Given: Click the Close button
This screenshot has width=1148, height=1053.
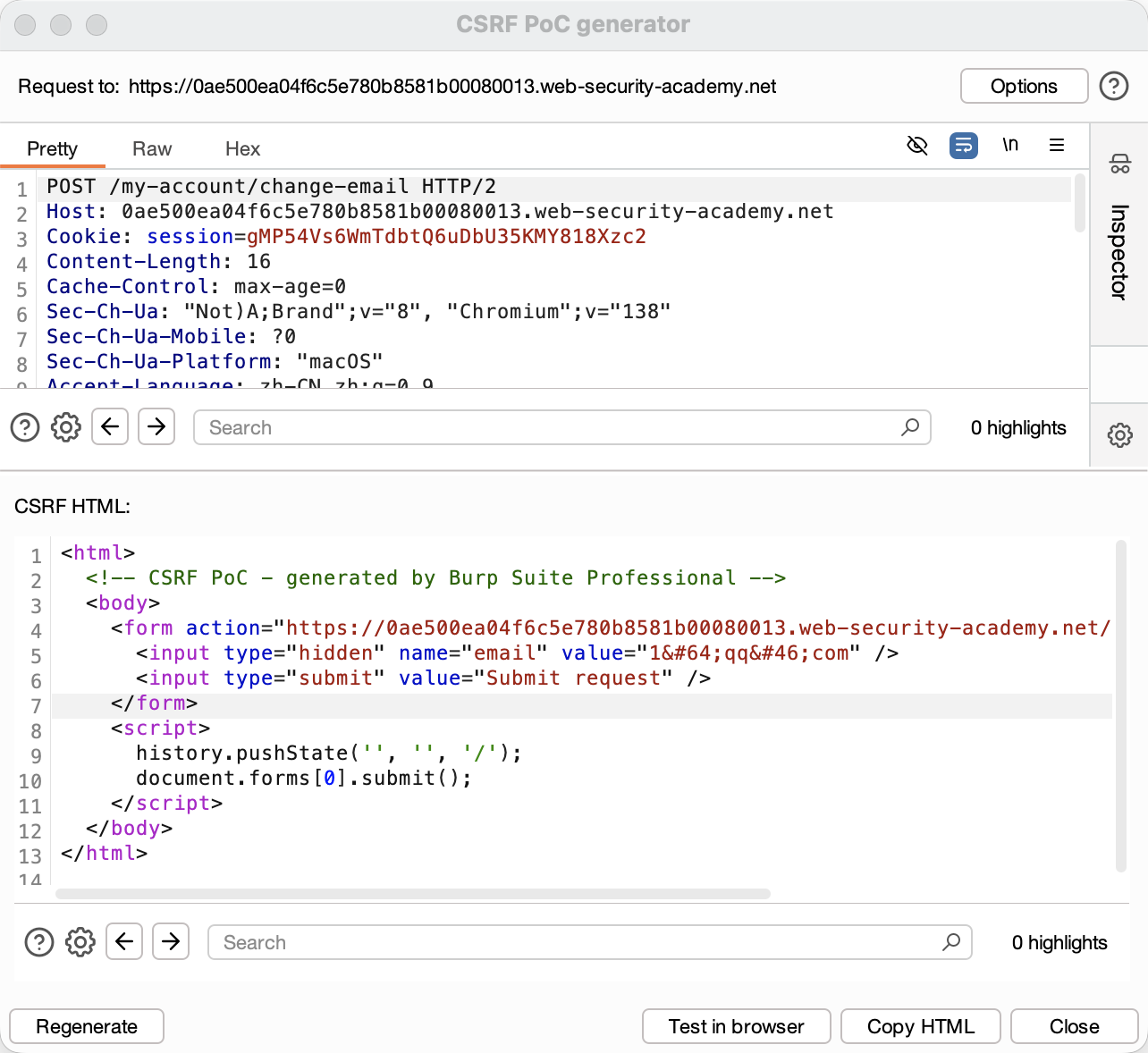Looking at the screenshot, I should [1074, 1026].
